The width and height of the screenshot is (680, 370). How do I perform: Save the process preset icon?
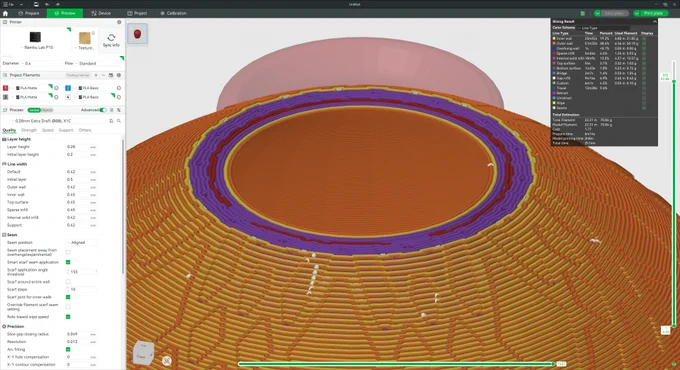click(x=111, y=121)
